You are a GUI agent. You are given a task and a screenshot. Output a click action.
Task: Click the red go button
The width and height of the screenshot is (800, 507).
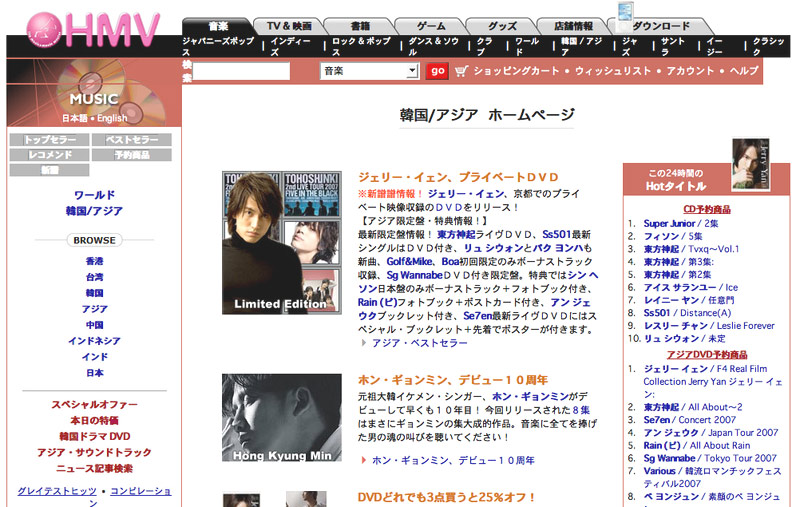coord(437,71)
